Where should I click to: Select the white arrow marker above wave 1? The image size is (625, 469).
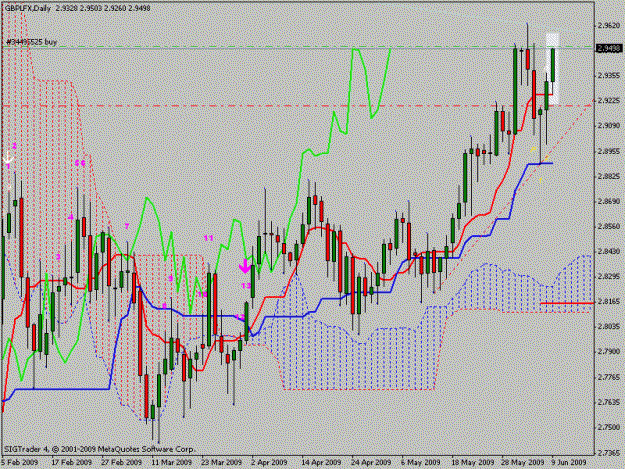(x=8, y=157)
